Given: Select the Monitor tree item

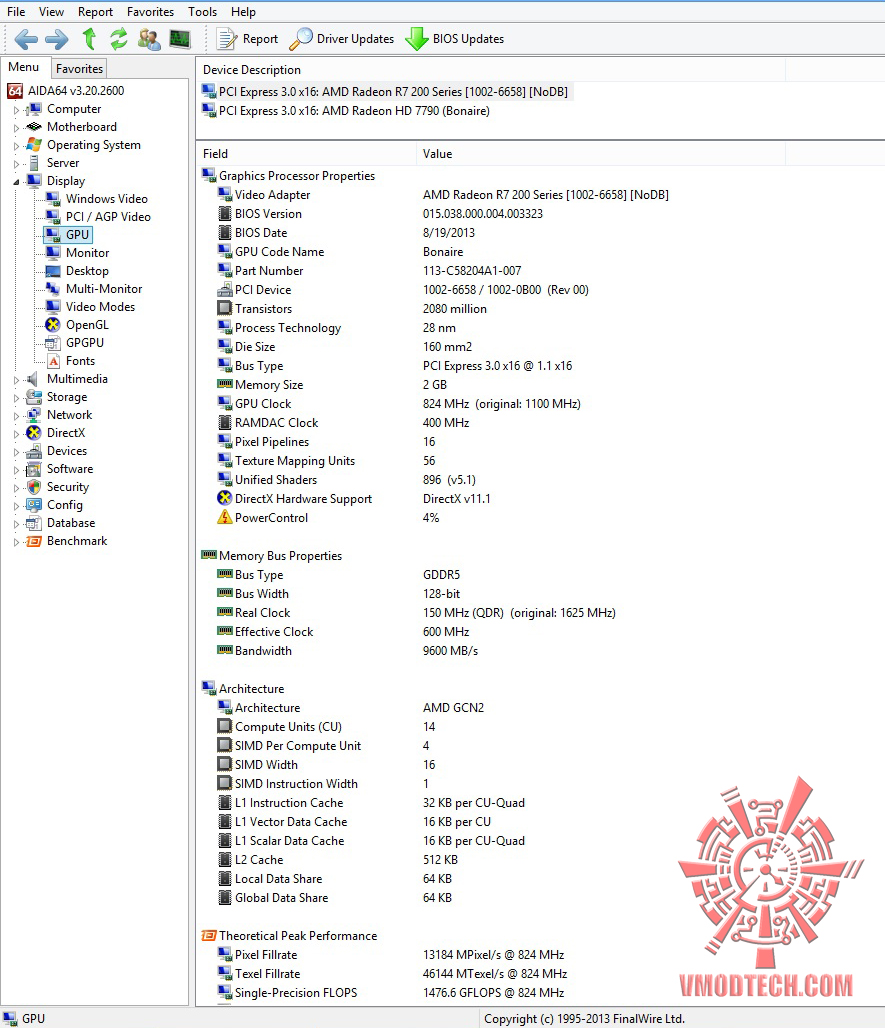Looking at the screenshot, I should (77, 252).
